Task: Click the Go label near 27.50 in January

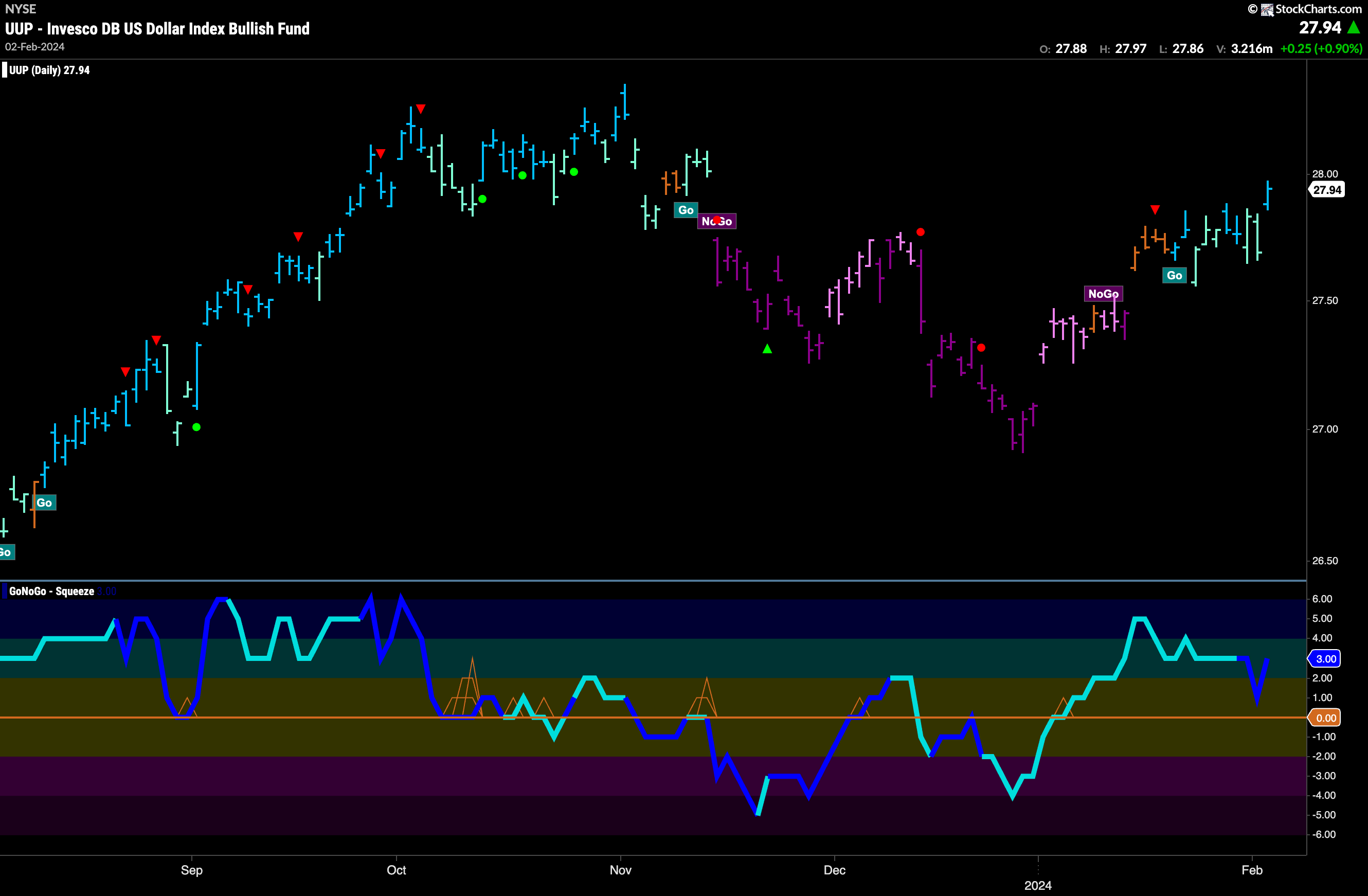Action: pos(1174,275)
